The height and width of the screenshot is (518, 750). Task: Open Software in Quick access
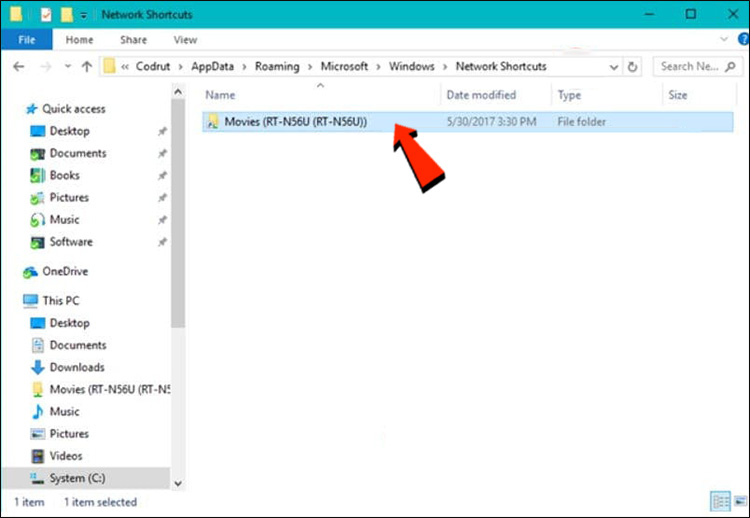(71, 242)
